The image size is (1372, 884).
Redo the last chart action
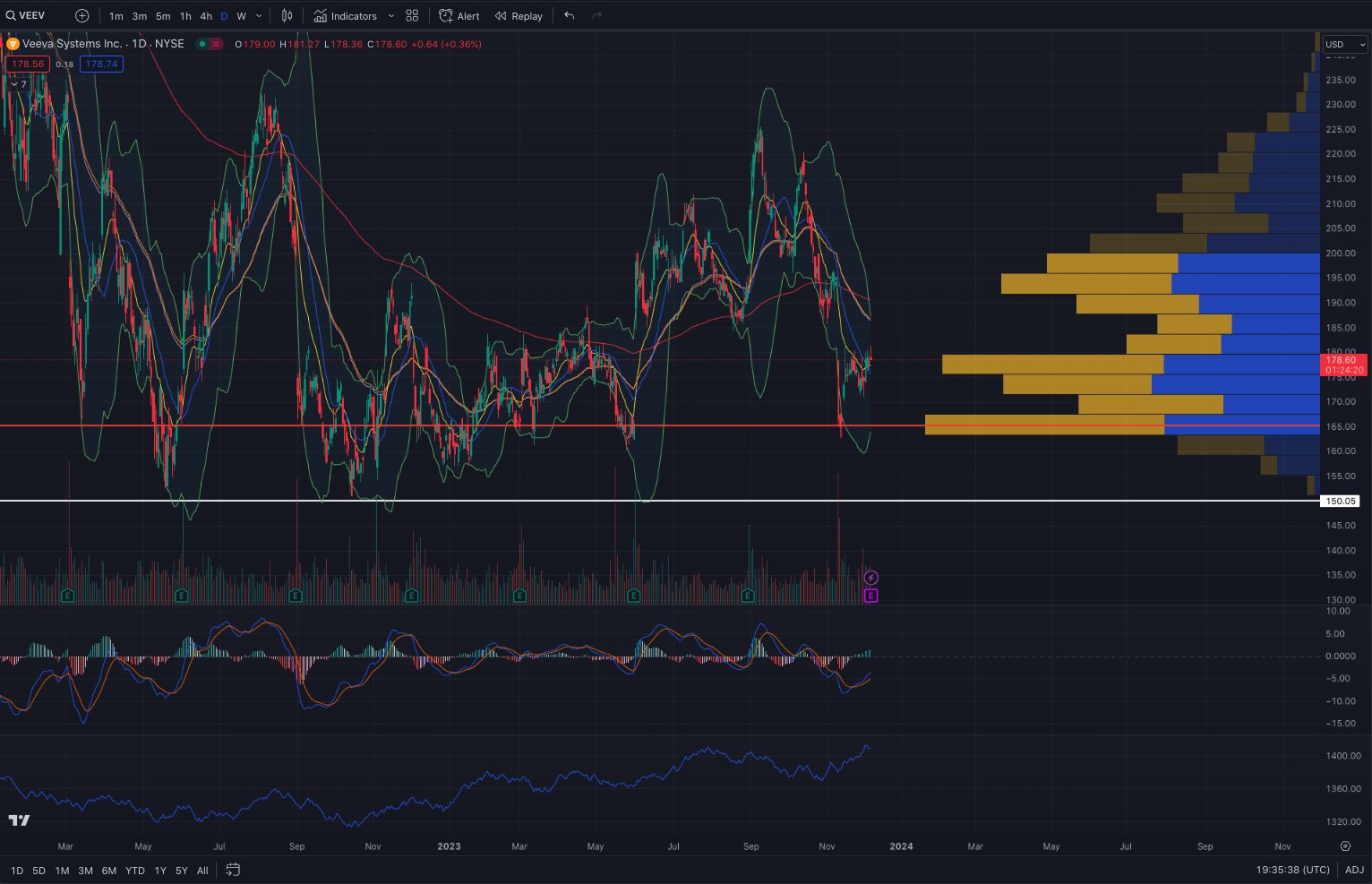pos(597,15)
